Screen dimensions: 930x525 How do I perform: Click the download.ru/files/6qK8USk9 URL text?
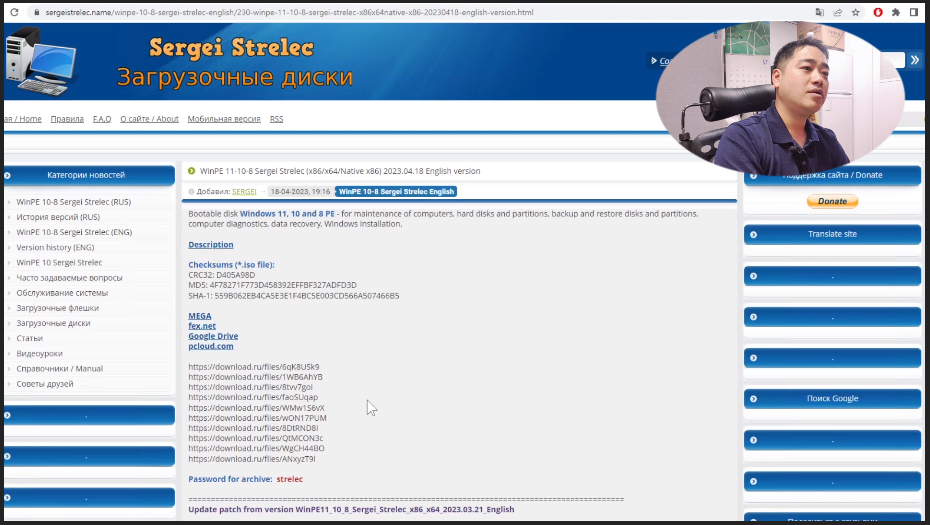coord(254,367)
